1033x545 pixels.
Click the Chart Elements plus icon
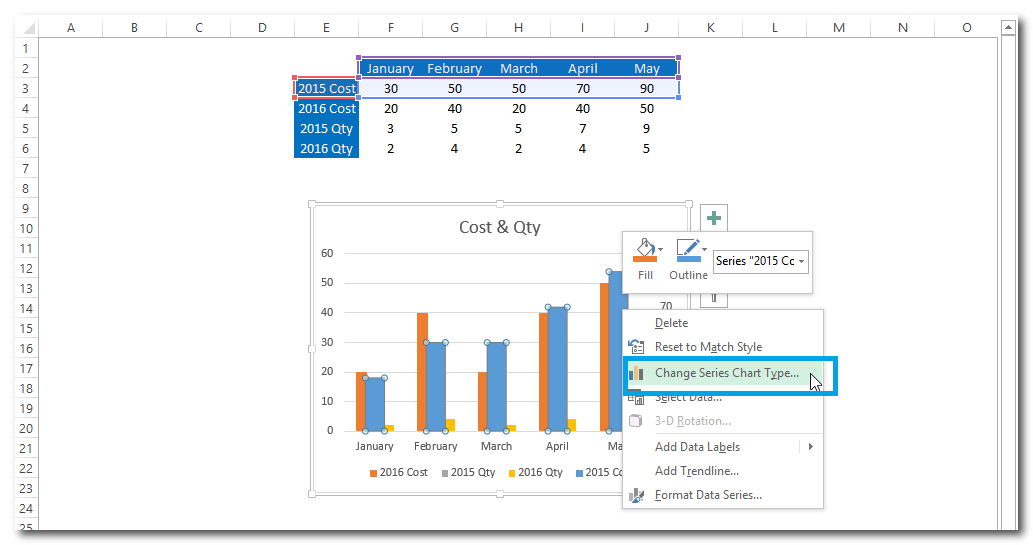point(713,218)
